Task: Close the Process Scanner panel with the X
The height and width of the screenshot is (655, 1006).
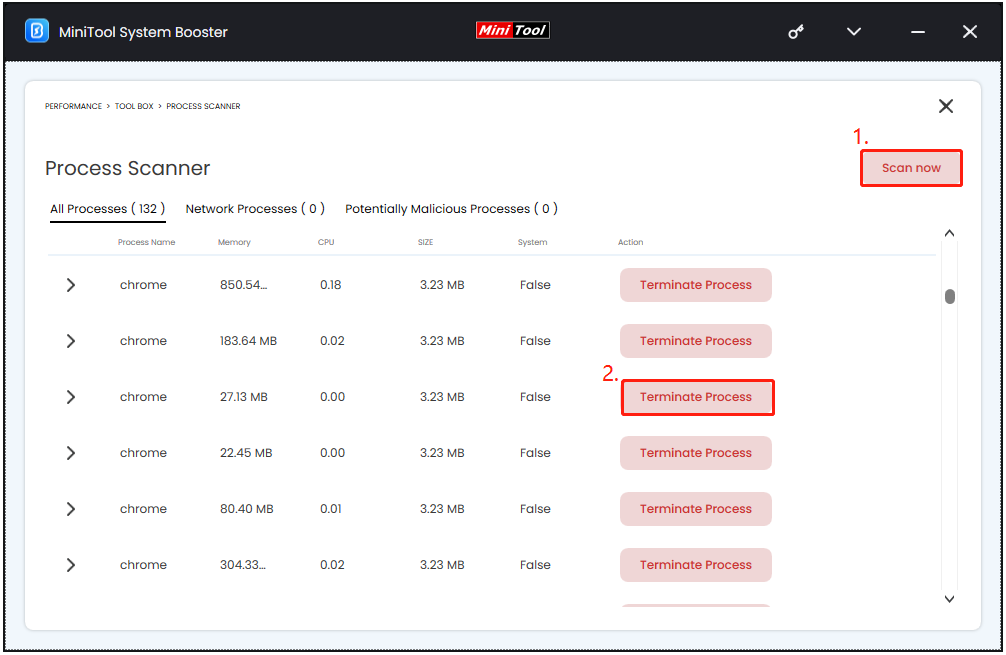Action: (945, 105)
